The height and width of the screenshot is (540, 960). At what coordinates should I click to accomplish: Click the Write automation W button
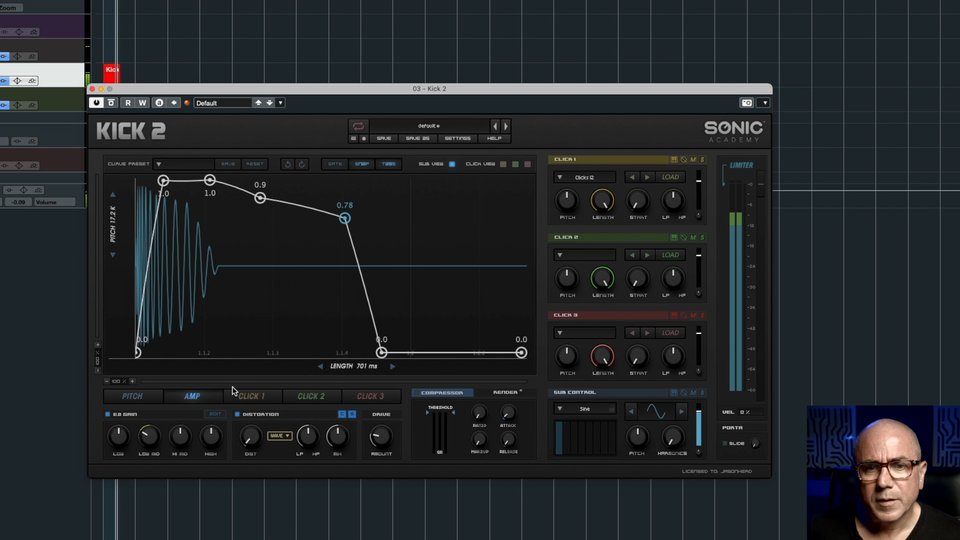pos(142,103)
